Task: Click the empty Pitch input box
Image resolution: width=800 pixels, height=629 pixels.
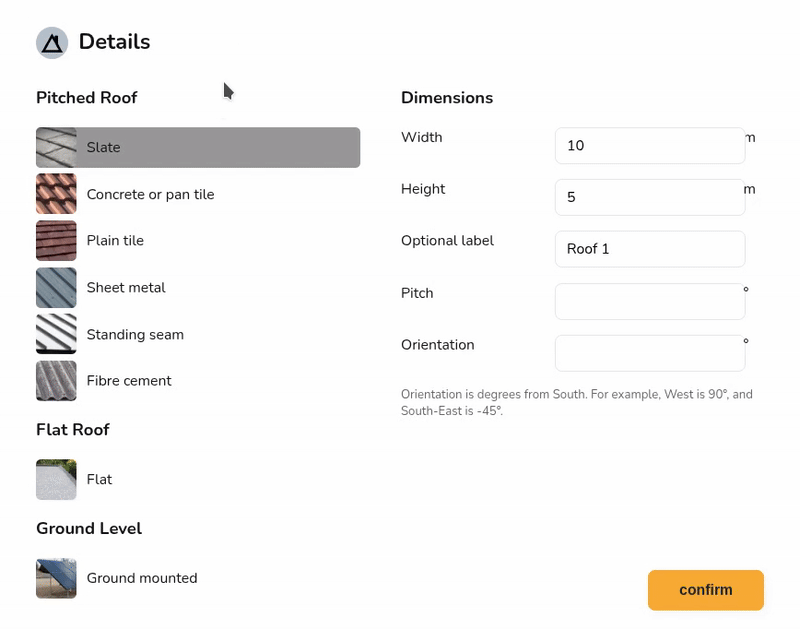Action: (x=649, y=301)
